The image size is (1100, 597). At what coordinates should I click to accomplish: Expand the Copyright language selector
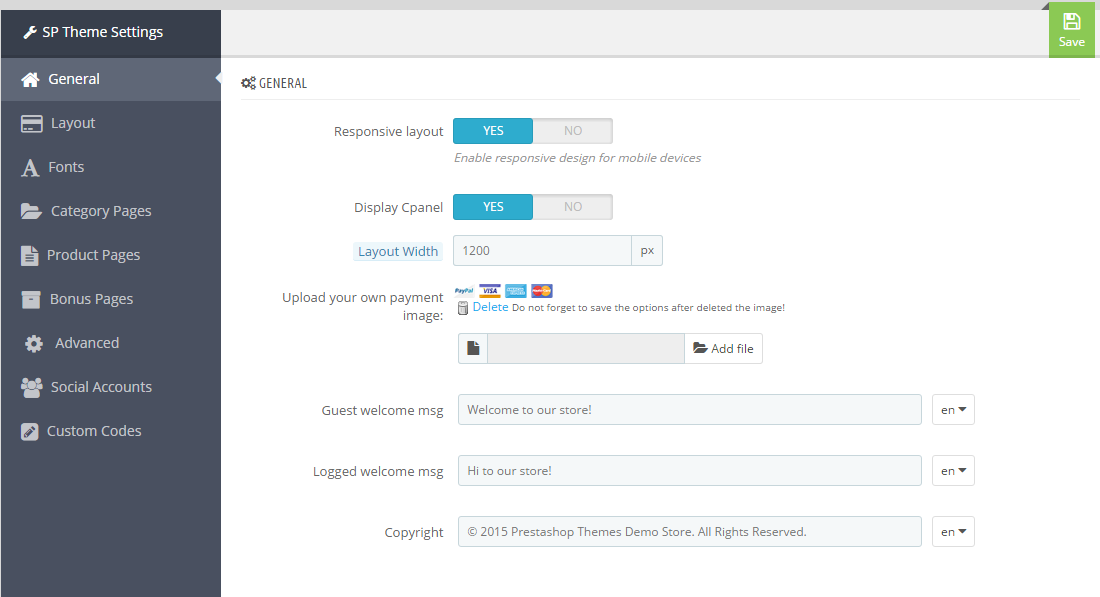point(953,532)
